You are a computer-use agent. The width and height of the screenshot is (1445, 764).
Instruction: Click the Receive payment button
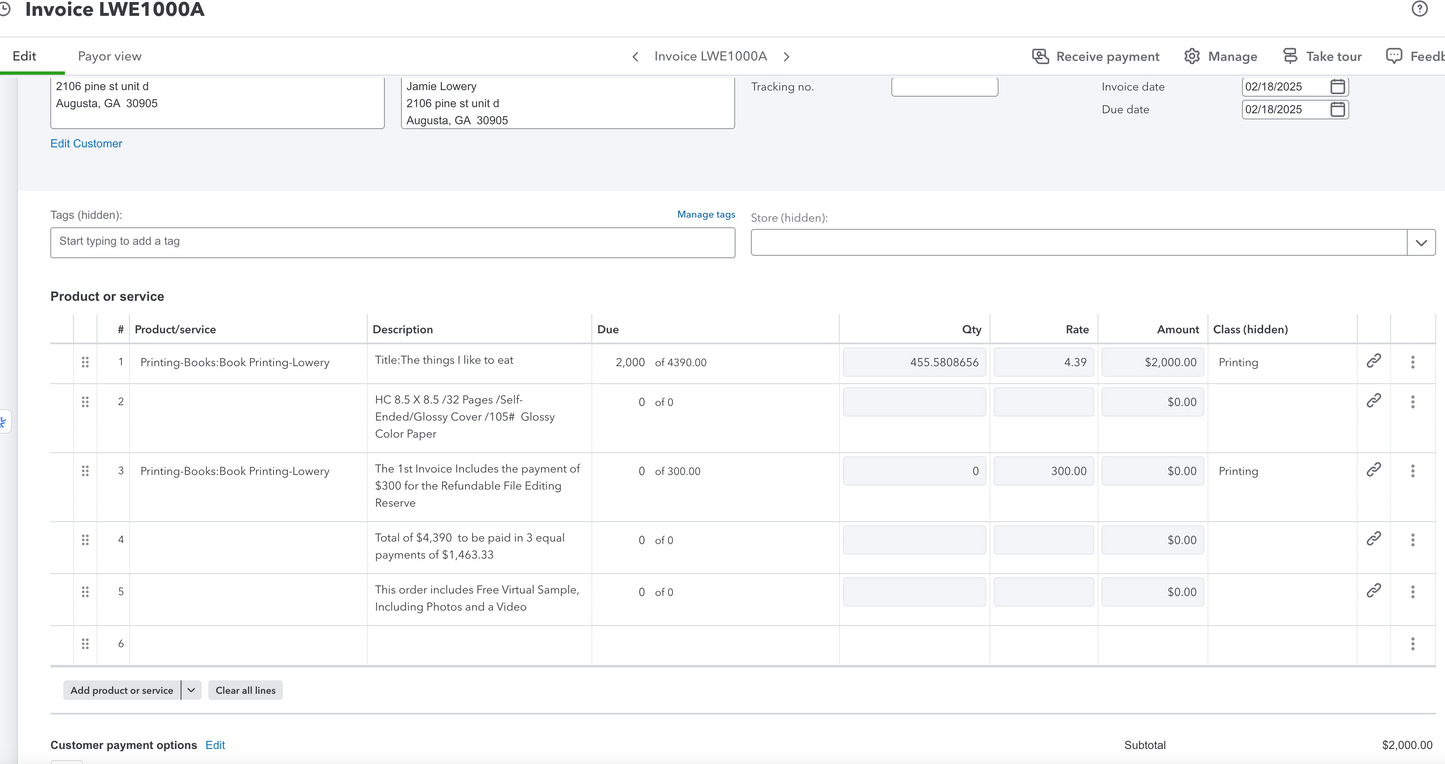[1096, 56]
